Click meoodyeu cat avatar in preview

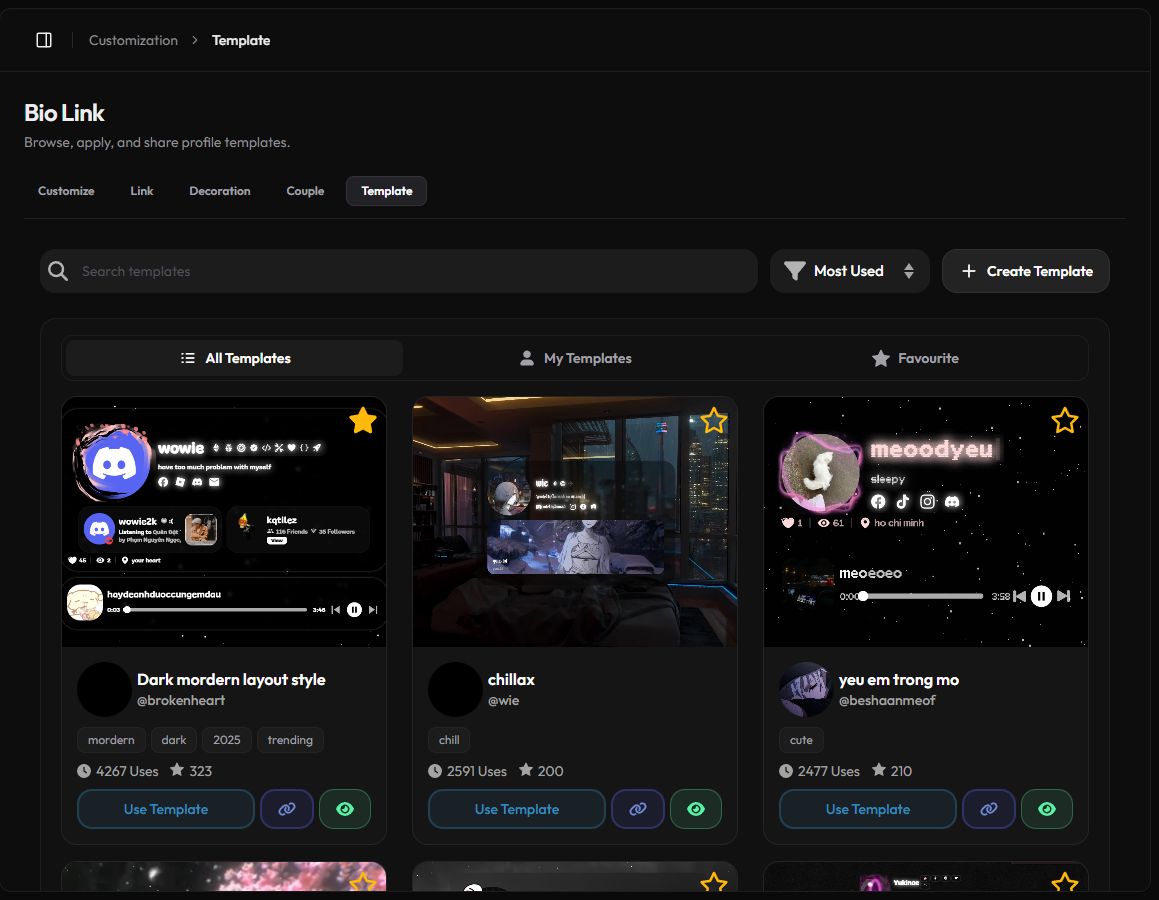click(820, 473)
